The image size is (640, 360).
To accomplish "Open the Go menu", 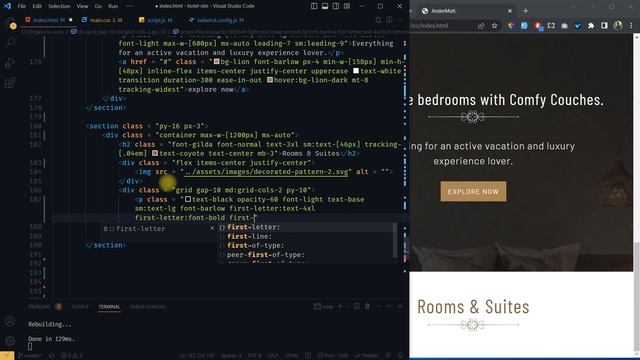I will pos(98,6).
